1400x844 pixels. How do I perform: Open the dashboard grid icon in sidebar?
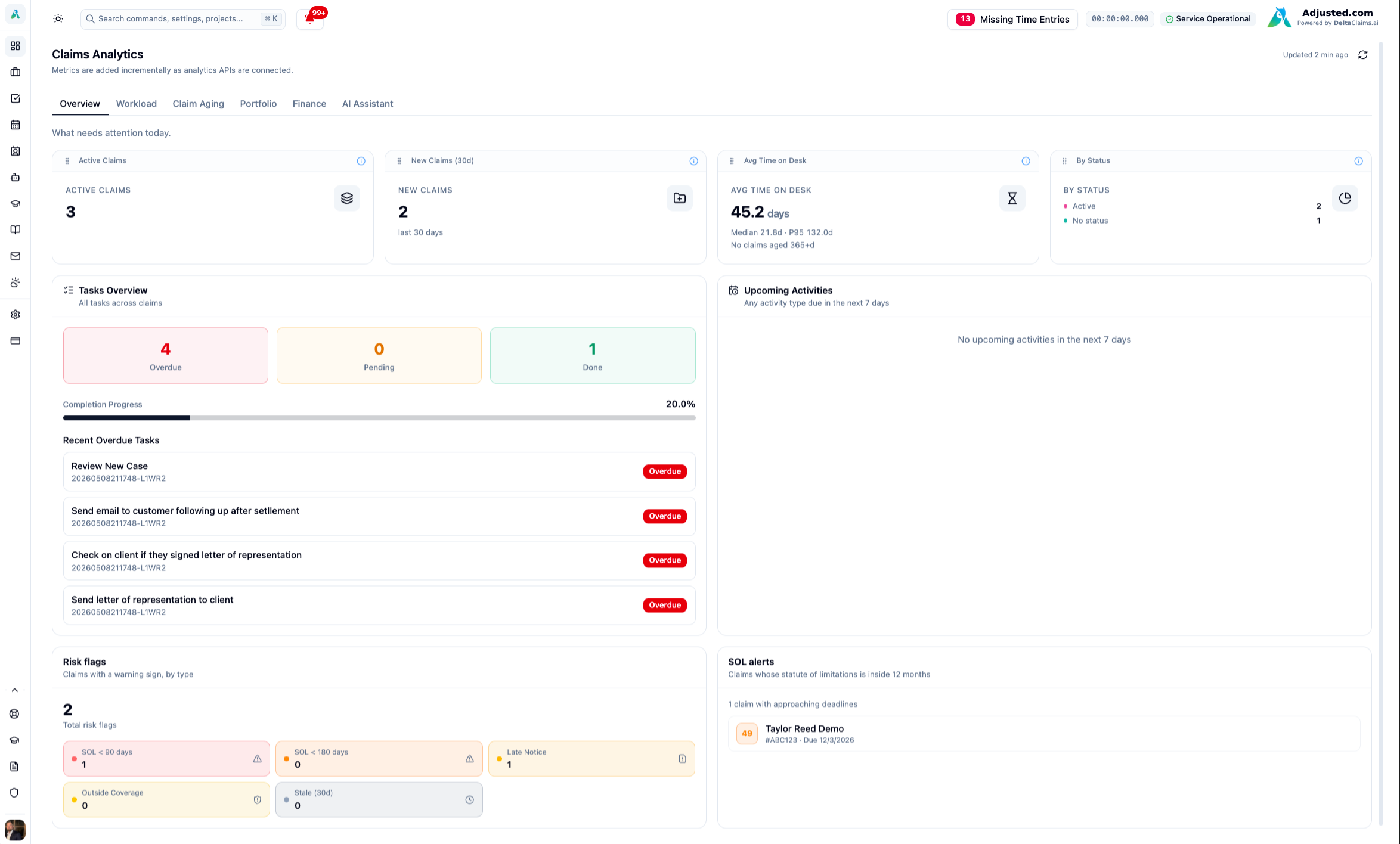[x=16, y=46]
